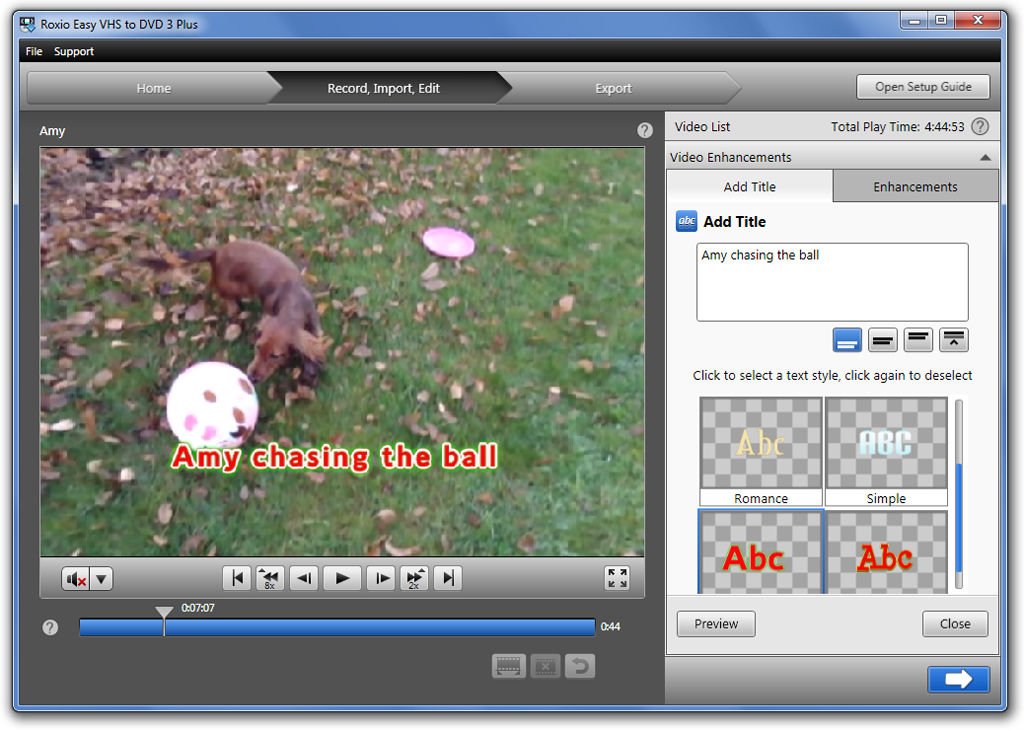Step back one frame
Screen dimensions: 1024x730
coord(304,578)
